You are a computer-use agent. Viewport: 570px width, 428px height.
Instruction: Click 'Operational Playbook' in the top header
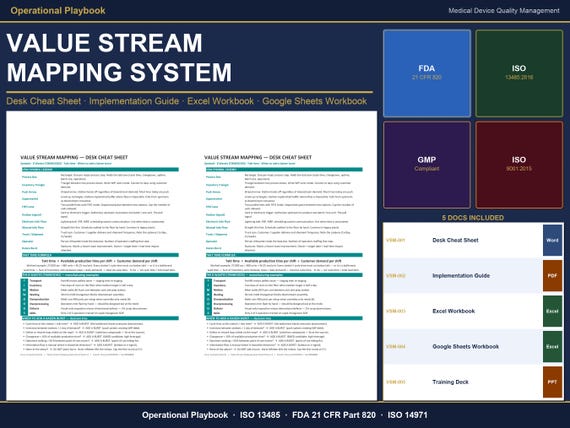(x=58, y=11)
